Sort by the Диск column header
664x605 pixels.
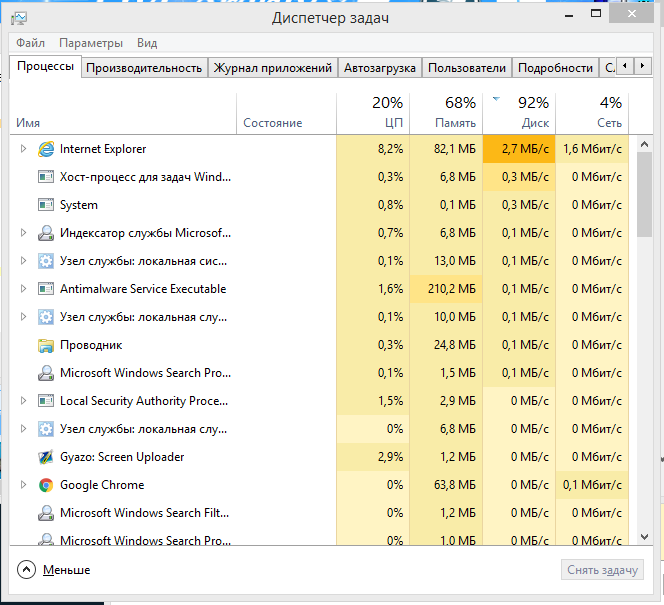(519, 113)
